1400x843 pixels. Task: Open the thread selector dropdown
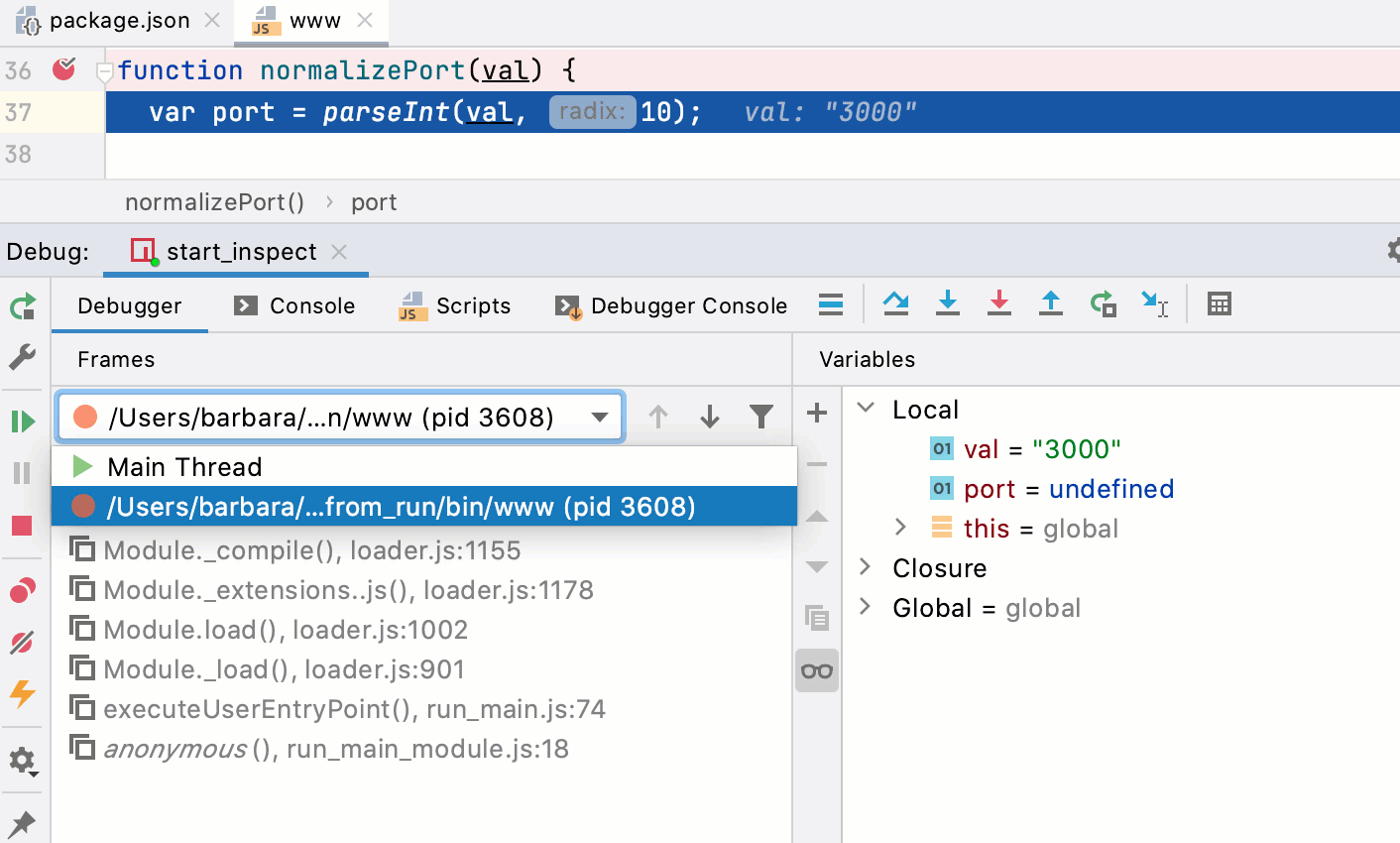pos(340,417)
